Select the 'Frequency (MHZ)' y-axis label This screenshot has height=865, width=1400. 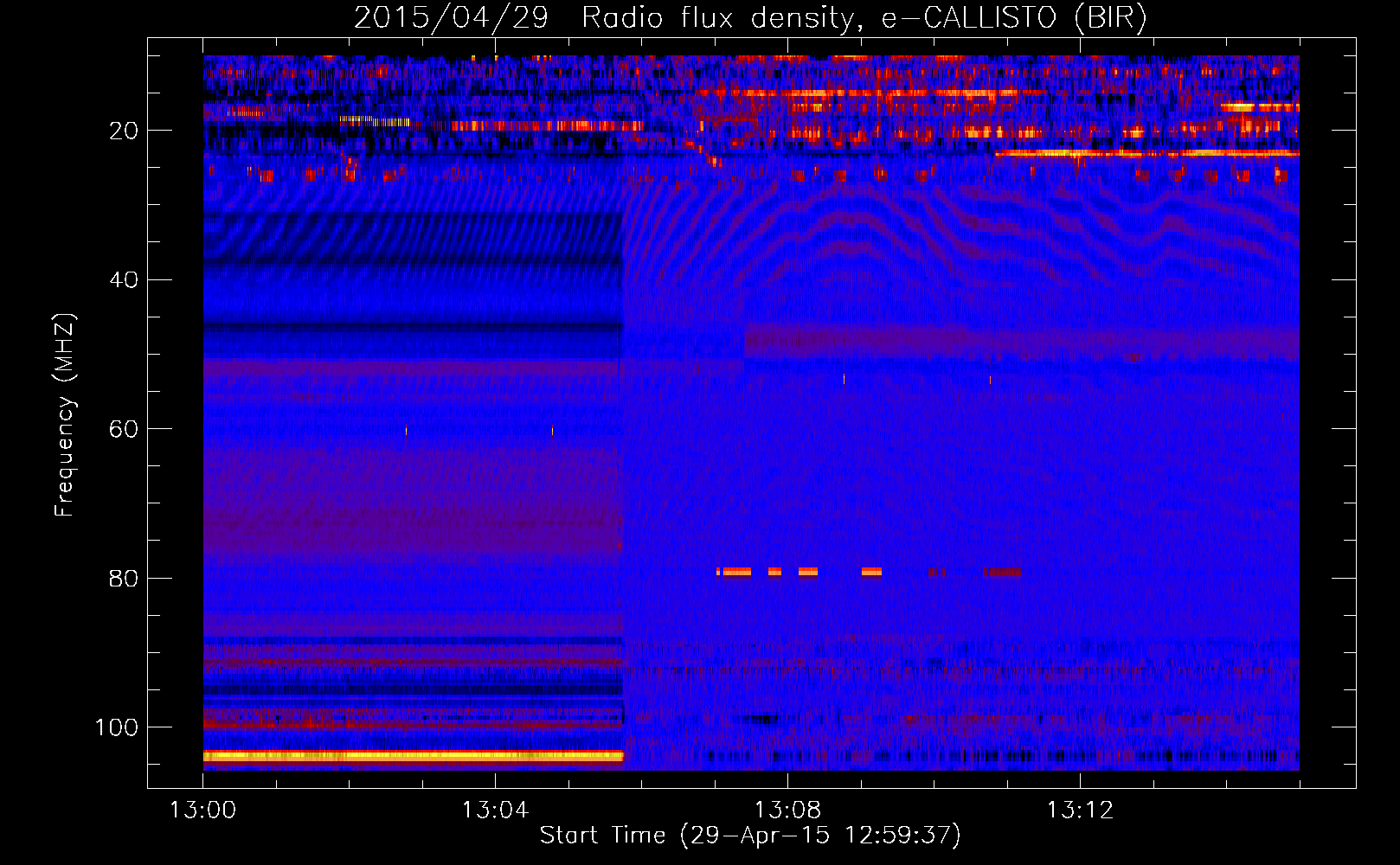point(65,414)
